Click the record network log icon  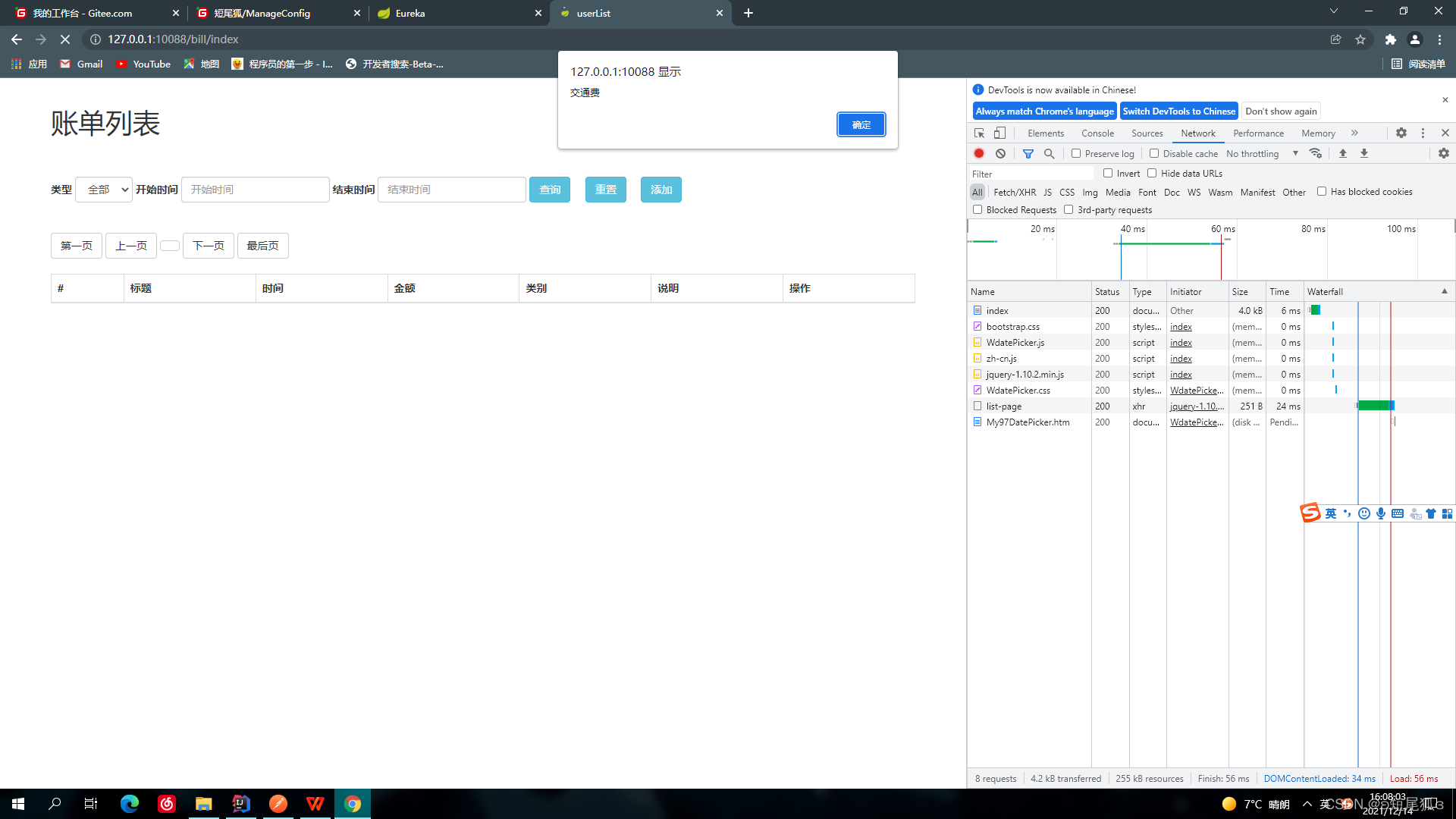click(x=979, y=153)
